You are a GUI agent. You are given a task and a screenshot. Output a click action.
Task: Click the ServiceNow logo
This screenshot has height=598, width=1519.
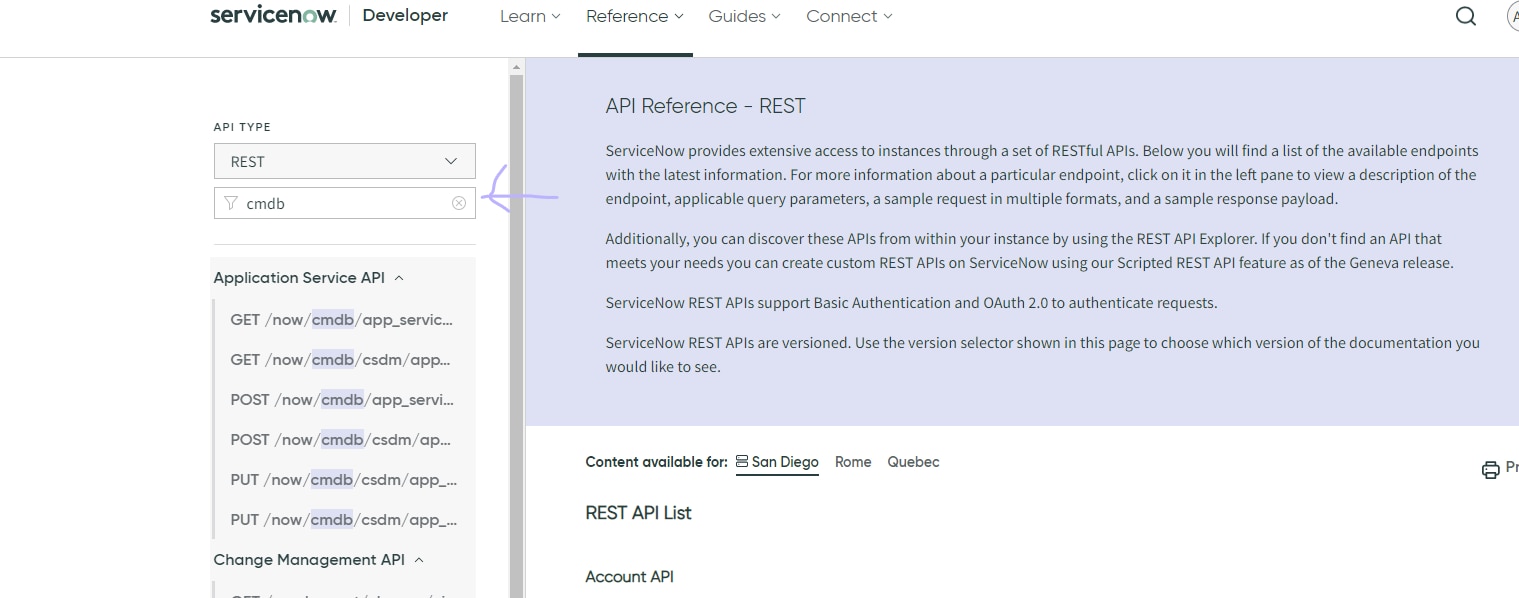[273, 16]
